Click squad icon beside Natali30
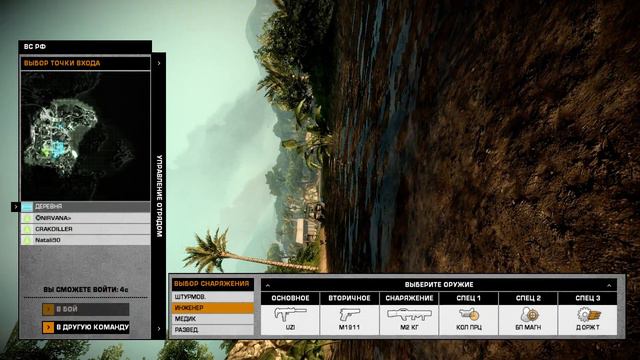Screen dimensions: 640x360 pyautogui.click(x=27, y=240)
